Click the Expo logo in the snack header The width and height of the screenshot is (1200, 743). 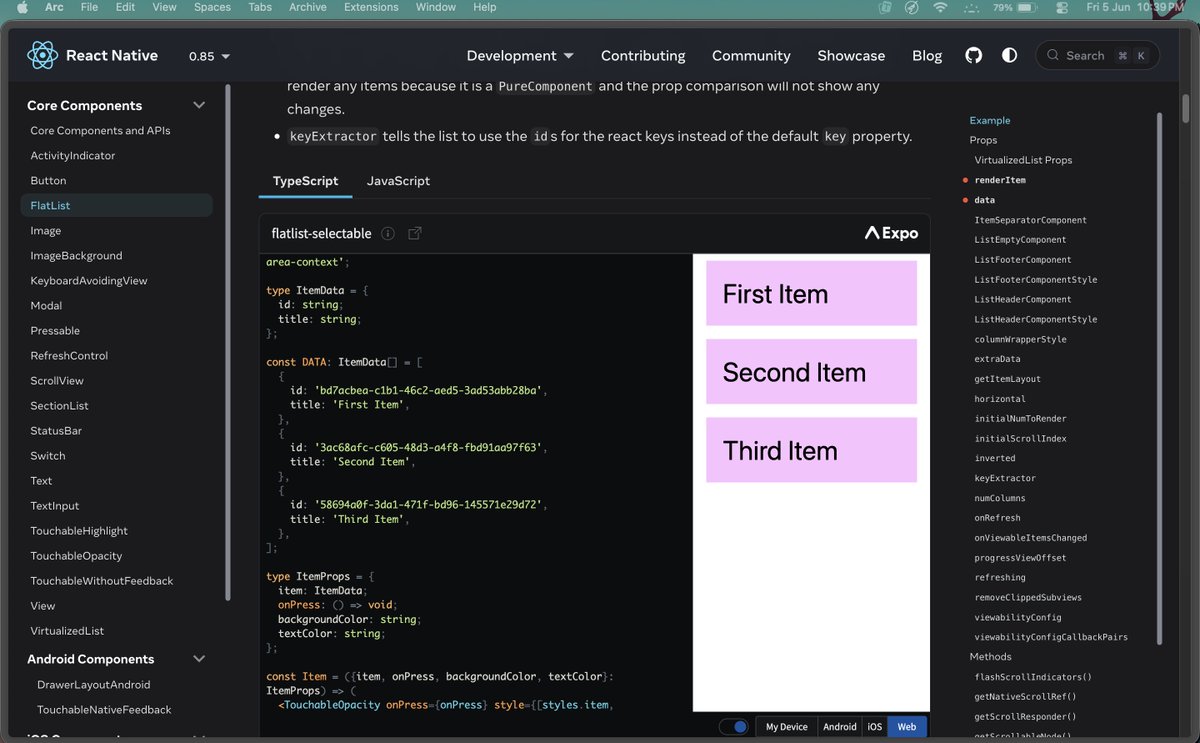(892, 233)
